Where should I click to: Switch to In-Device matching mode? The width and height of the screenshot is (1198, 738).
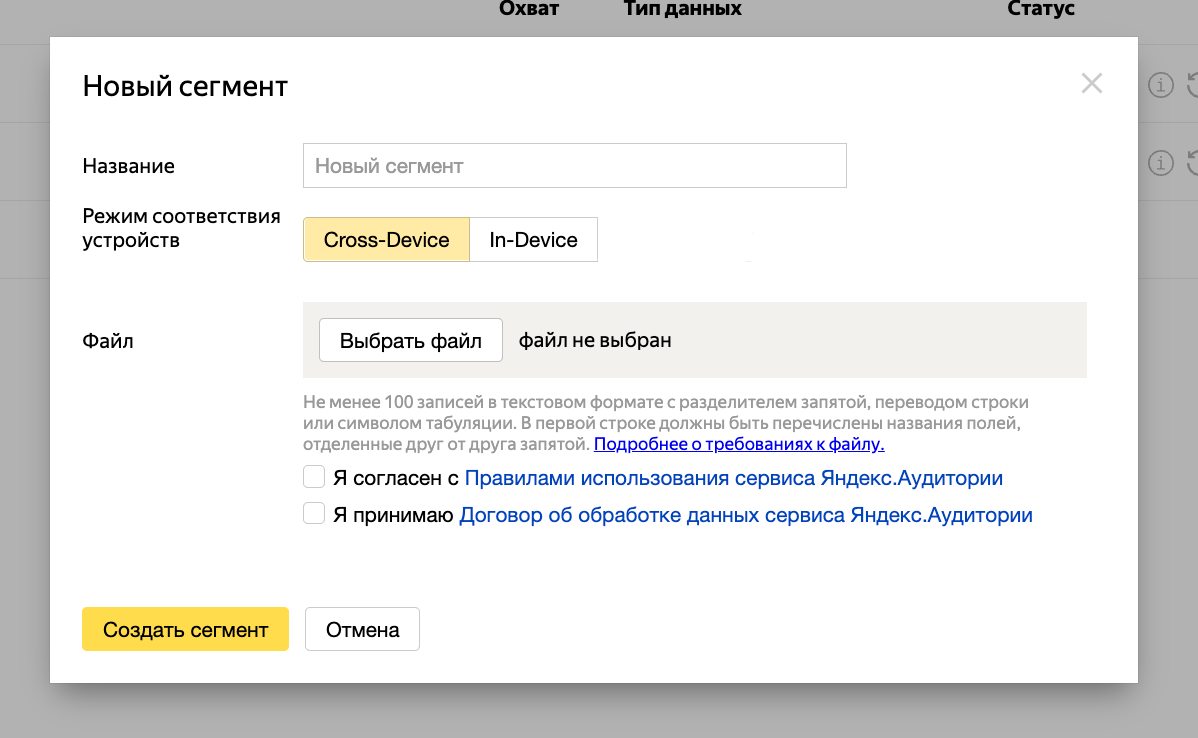coord(533,239)
